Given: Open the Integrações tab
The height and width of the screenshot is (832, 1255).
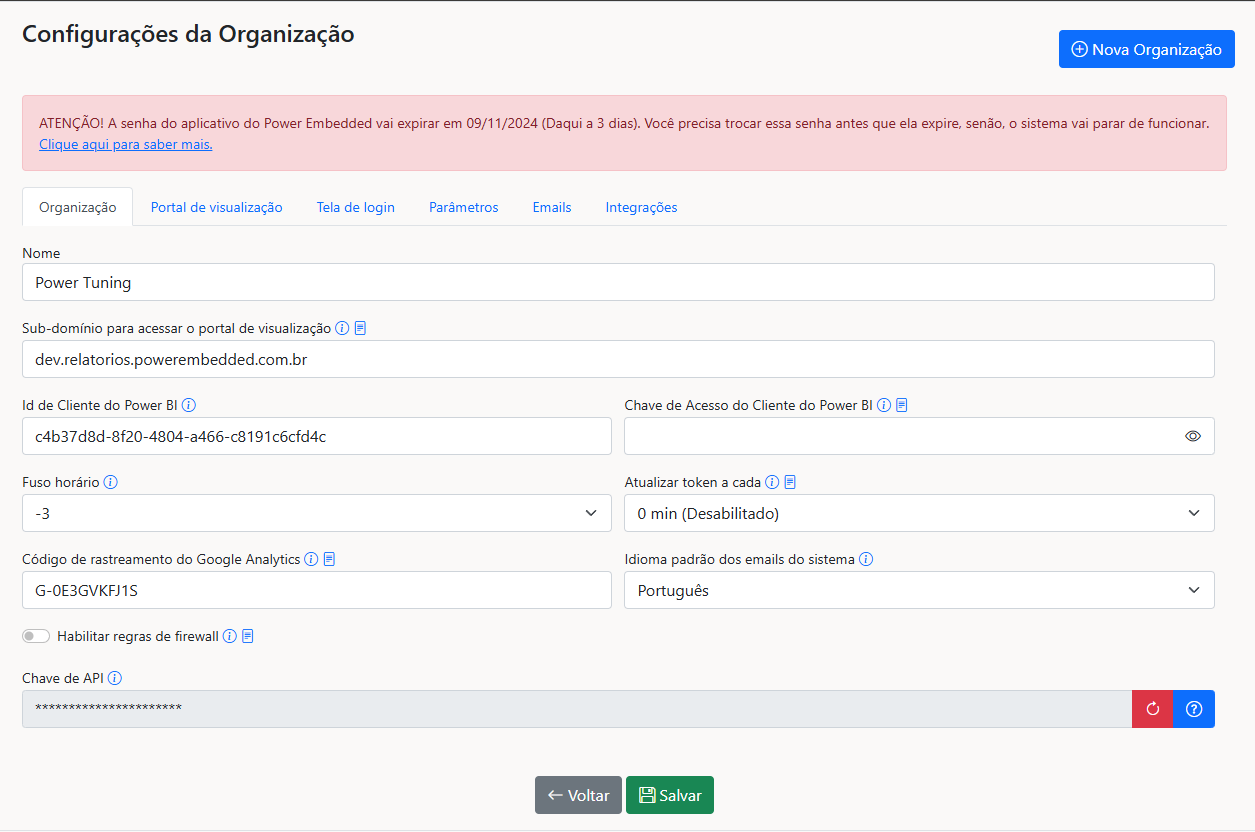Looking at the screenshot, I should point(642,207).
